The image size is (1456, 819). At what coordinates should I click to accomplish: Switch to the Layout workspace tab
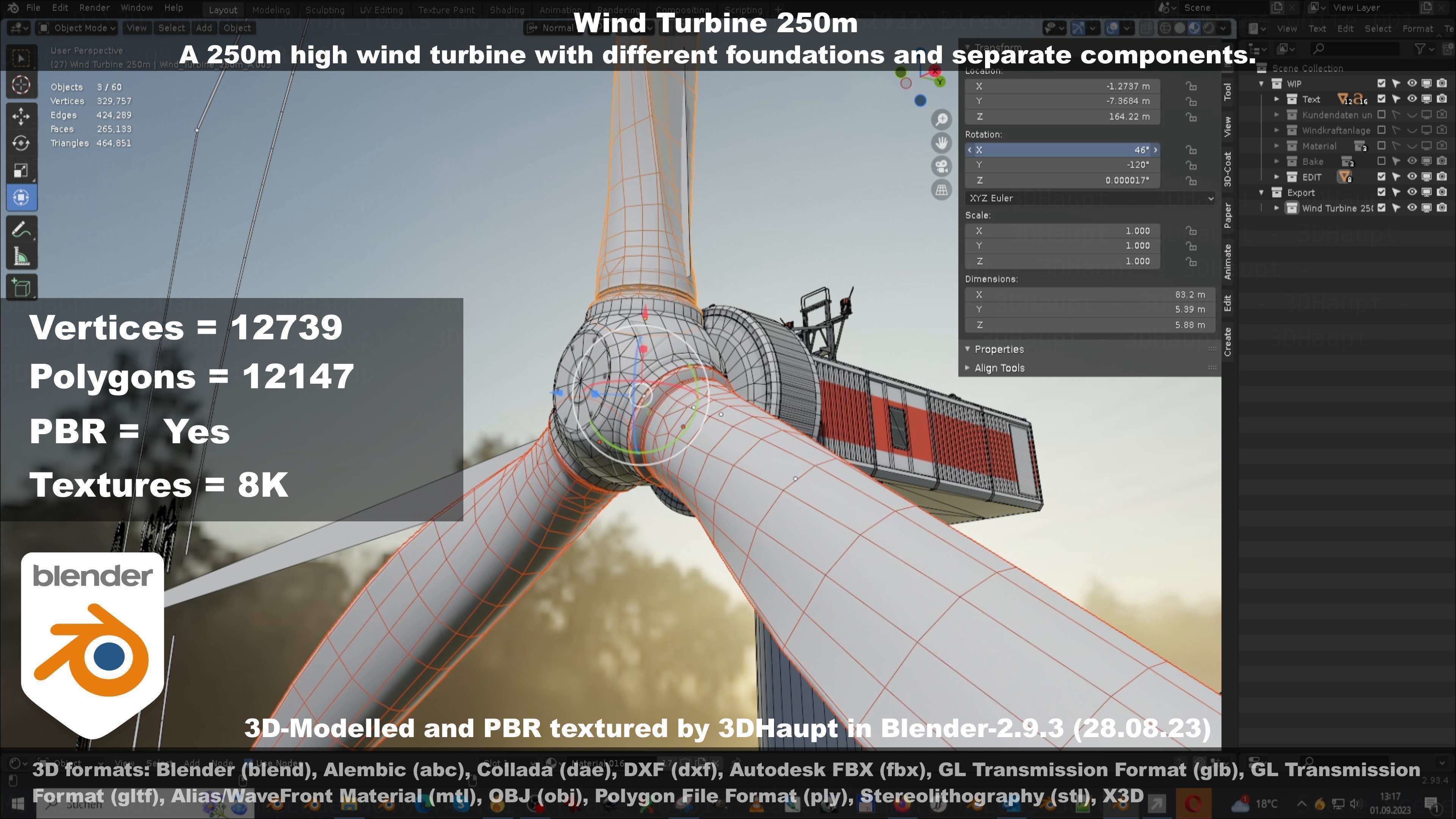point(223,9)
